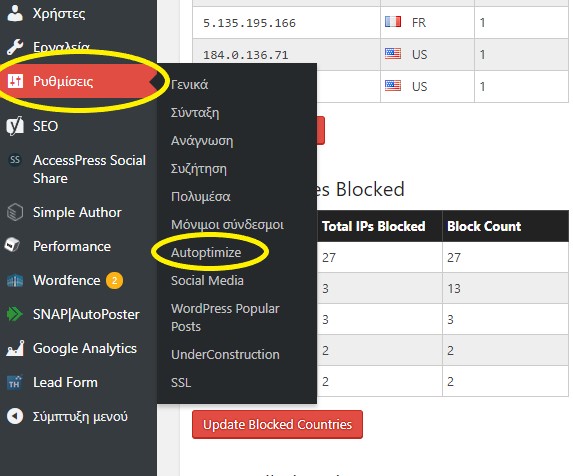Open Autoptimize settings in submenu

point(206,252)
